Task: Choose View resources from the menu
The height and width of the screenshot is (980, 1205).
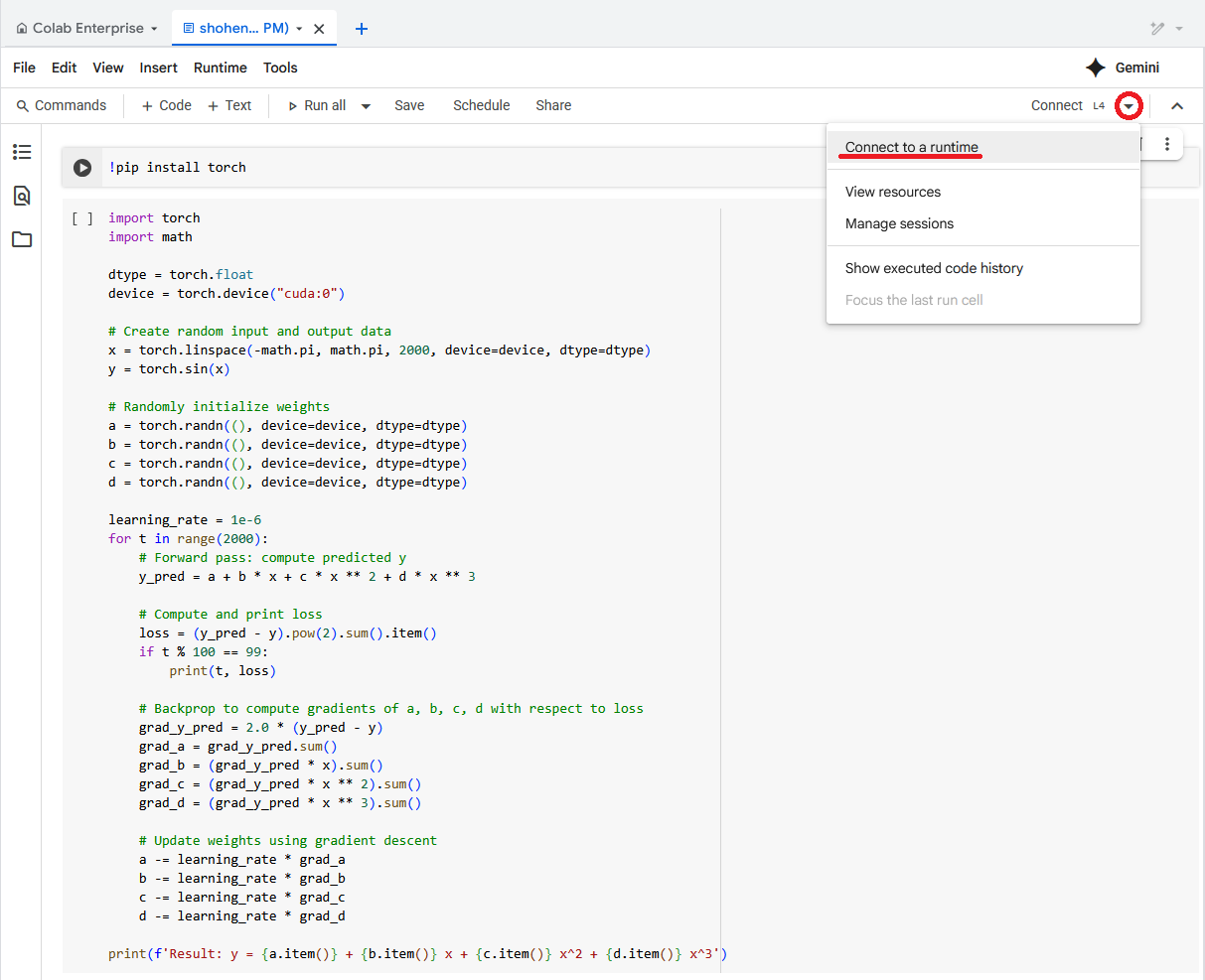Action: [892, 192]
